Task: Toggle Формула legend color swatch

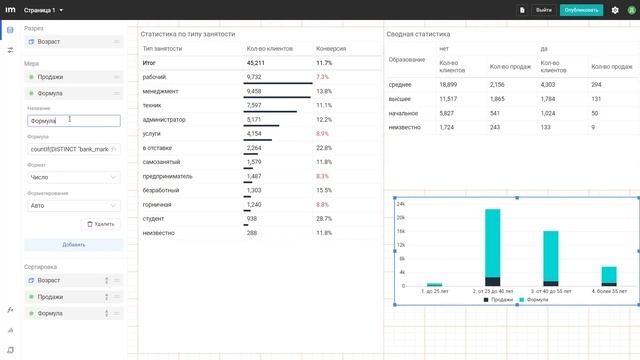Action: pos(521,300)
